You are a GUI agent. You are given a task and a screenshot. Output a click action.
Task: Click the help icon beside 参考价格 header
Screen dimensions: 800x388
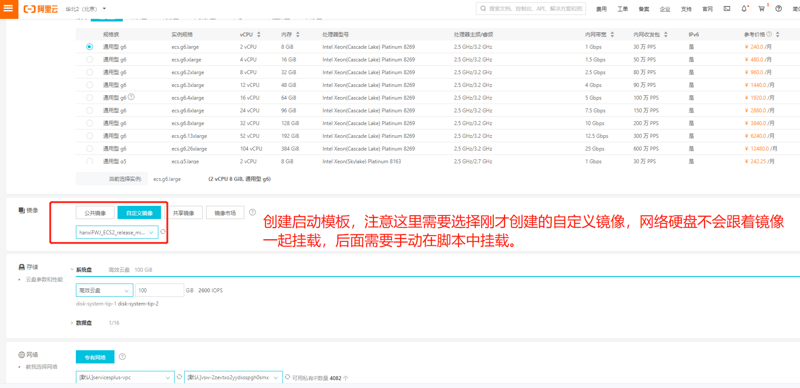(x=769, y=34)
